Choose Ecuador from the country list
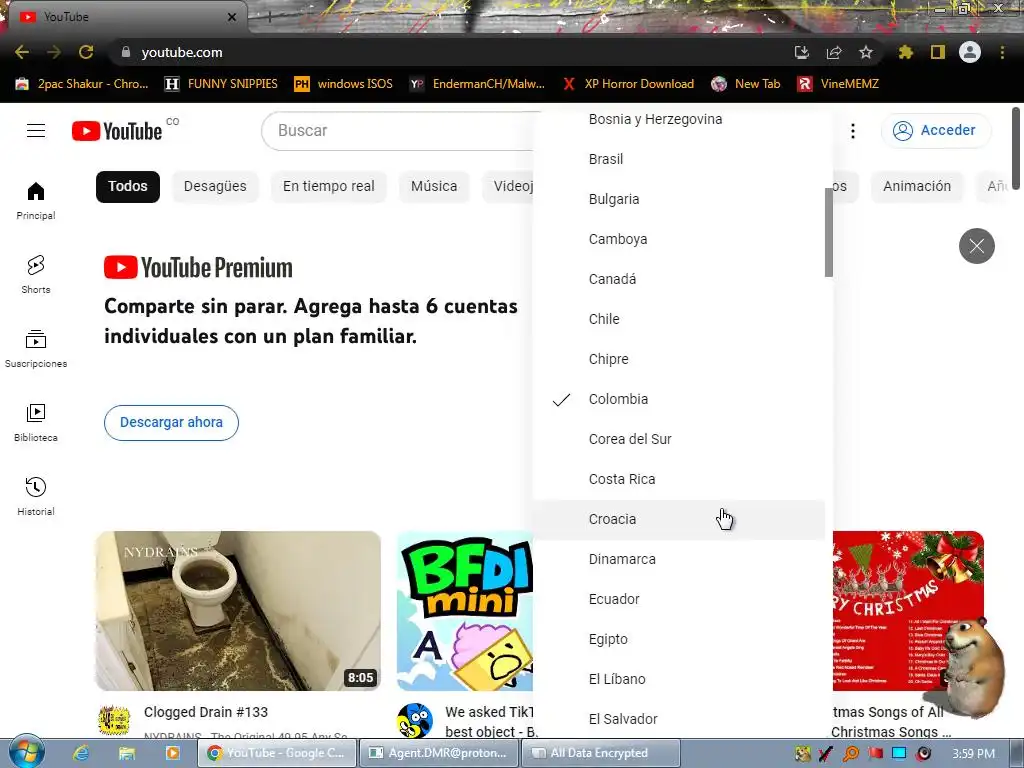1024x768 pixels. point(679,599)
